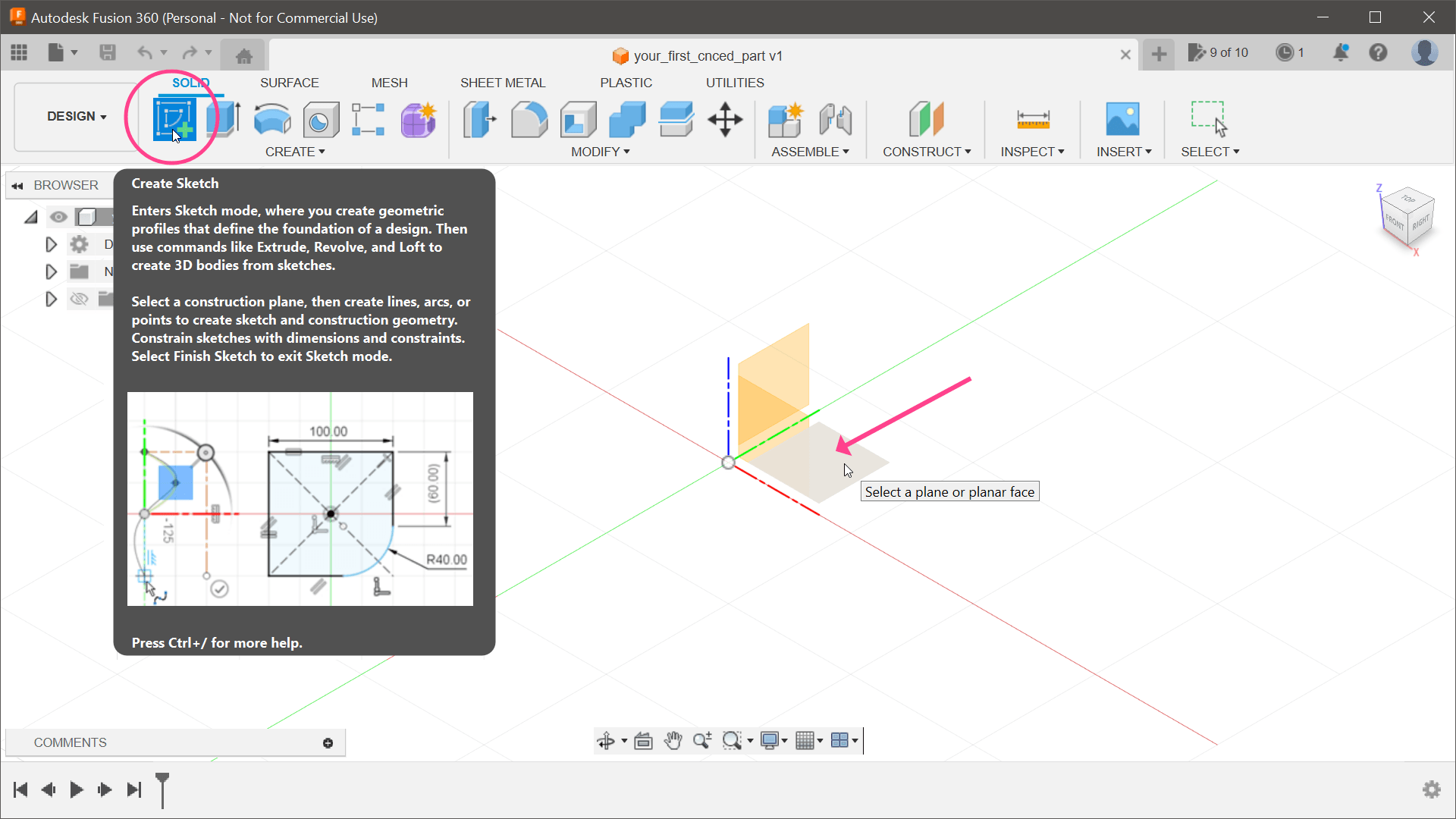Show the hidden folder via slashed eye icon
1456x819 pixels.
coord(80,298)
